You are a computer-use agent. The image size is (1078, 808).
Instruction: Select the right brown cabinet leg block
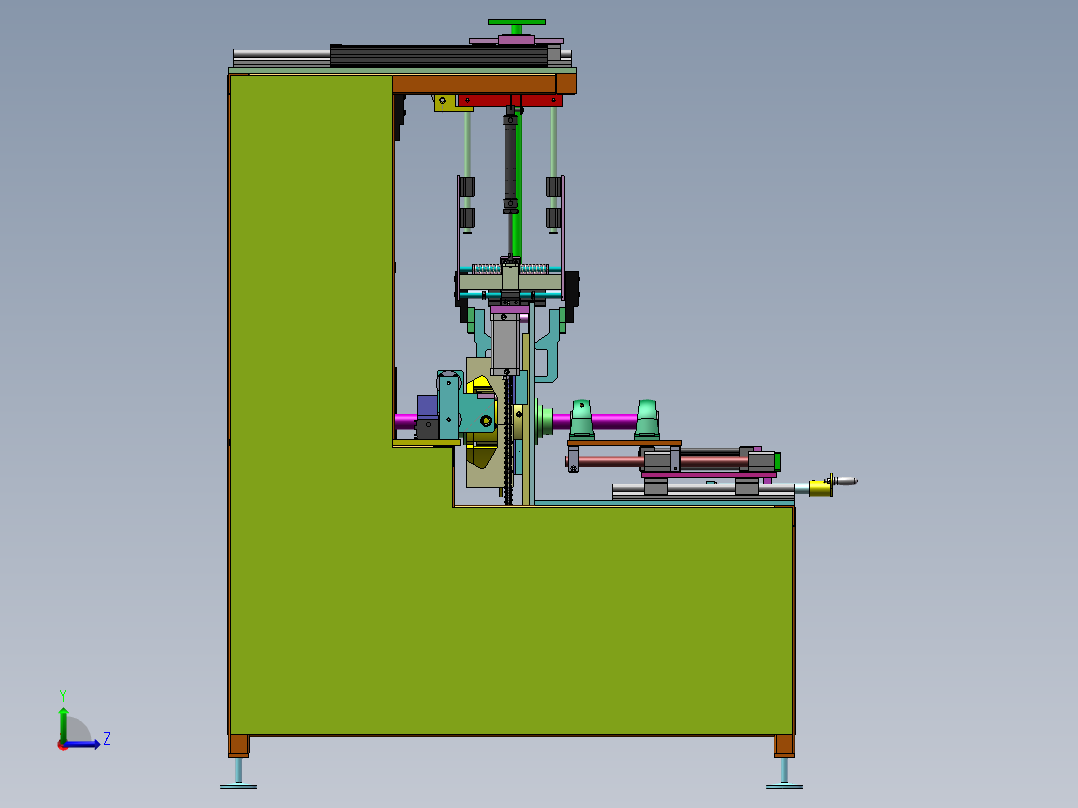point(784,746)
